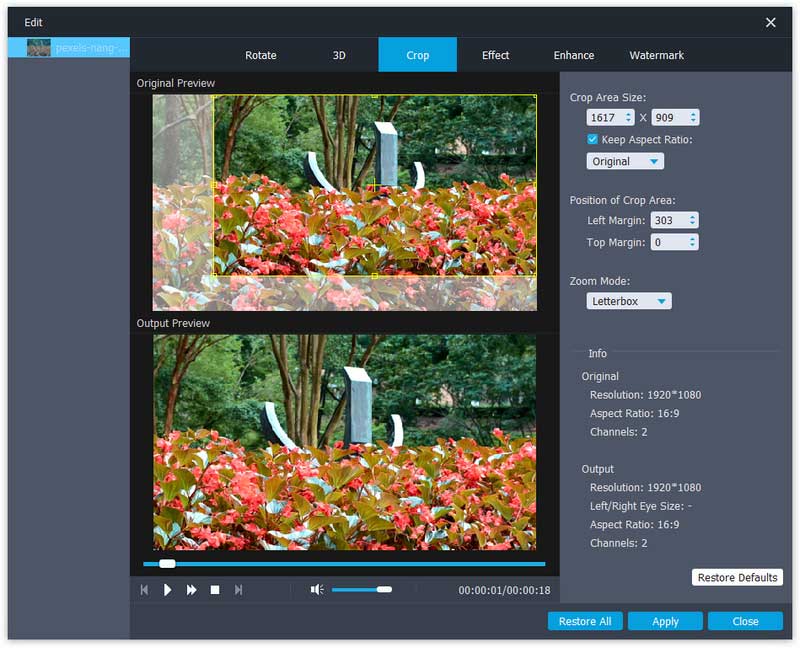Click Restore Defaults button
Screen dimensions: 800x648
(737, 578)
